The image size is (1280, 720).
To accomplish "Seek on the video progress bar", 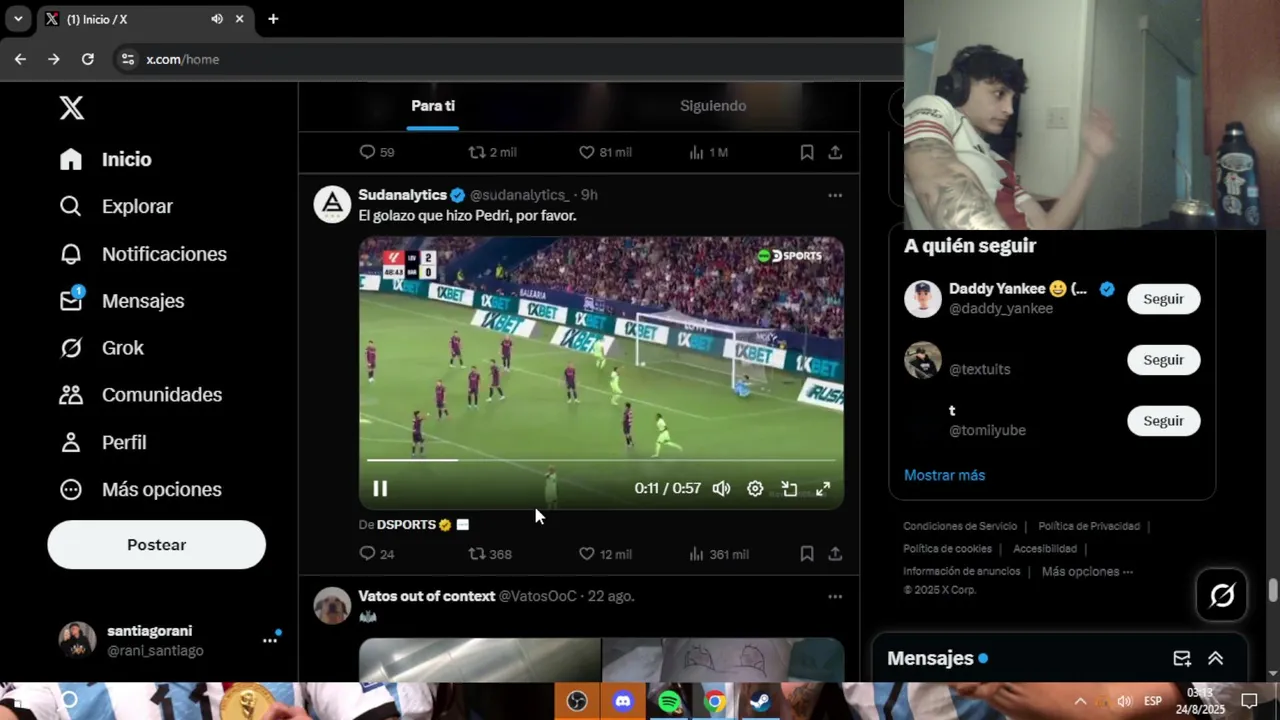I will (601, 460).
